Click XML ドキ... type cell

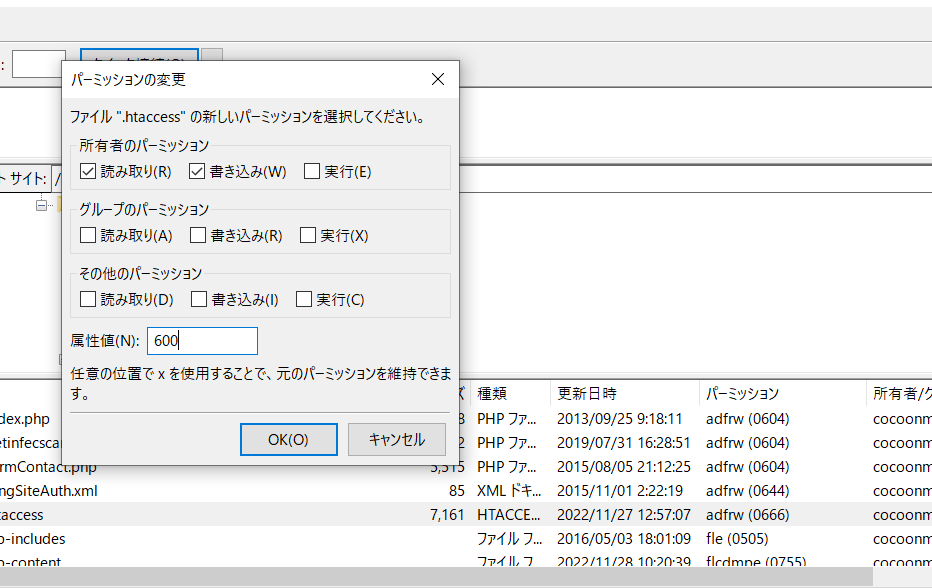coord(509,491)
